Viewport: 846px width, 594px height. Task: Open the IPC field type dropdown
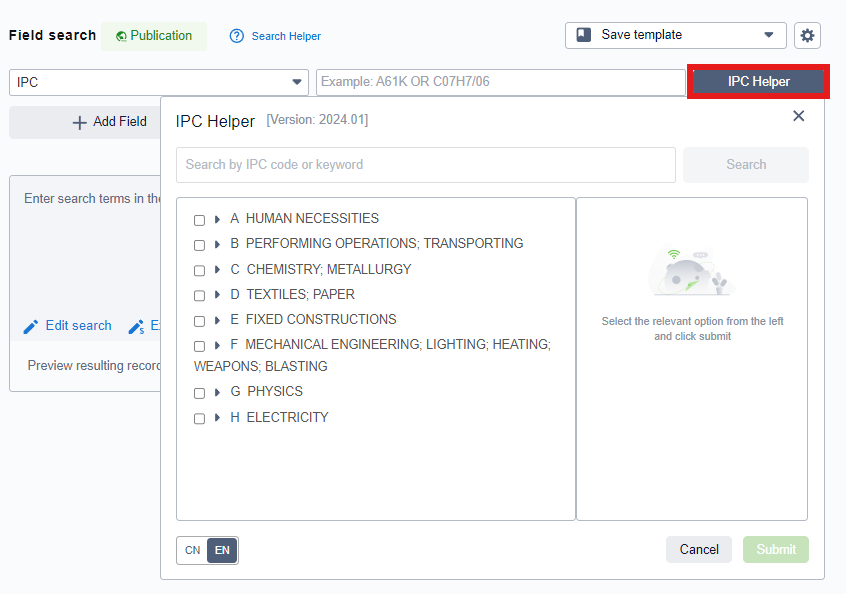[297, 82]
